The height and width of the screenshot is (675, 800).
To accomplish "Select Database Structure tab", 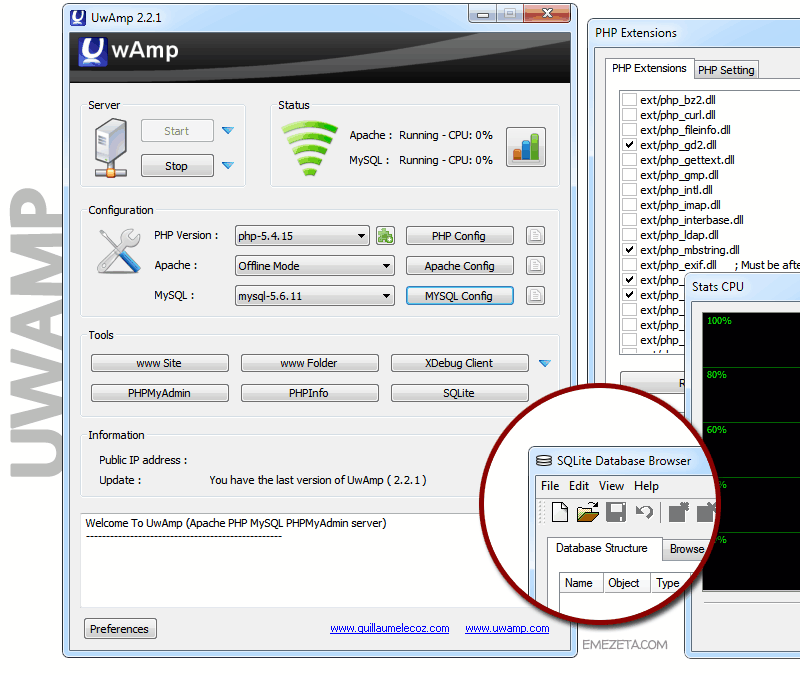I will [602, 548].
